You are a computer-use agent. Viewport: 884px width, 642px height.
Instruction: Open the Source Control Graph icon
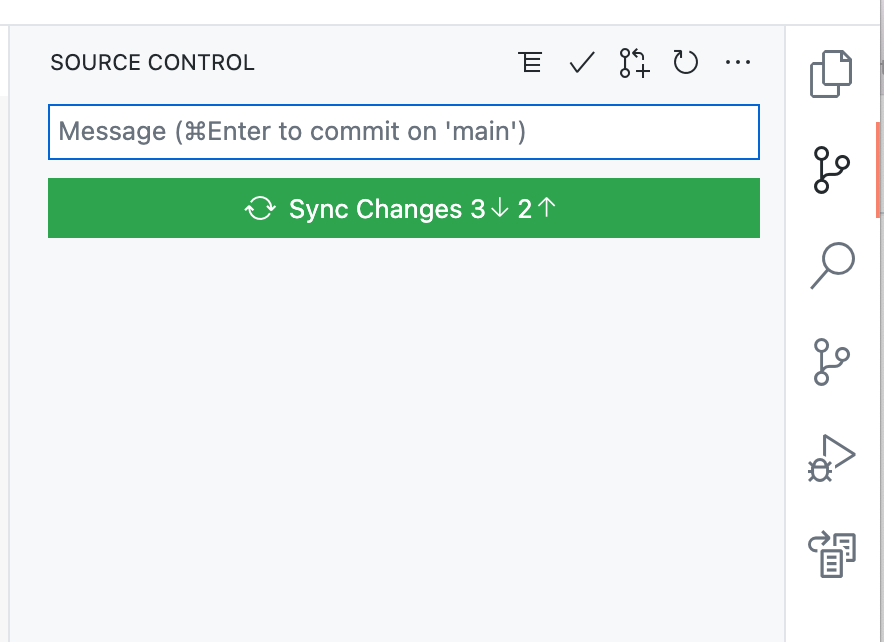tap(830, 362)
